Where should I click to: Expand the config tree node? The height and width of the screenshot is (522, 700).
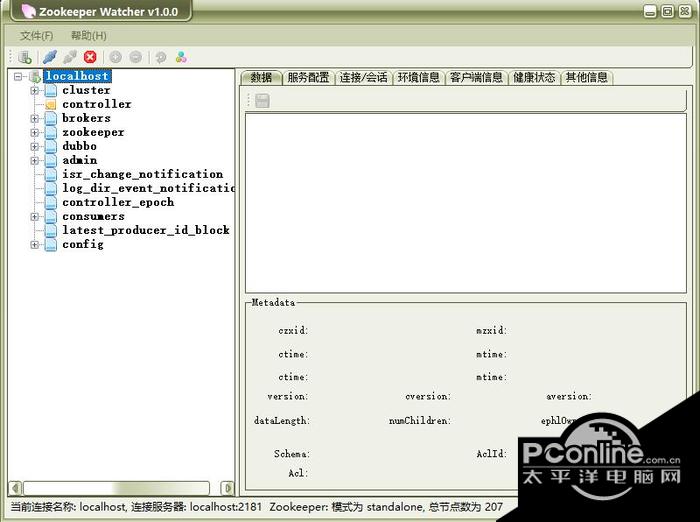(34, 245)
